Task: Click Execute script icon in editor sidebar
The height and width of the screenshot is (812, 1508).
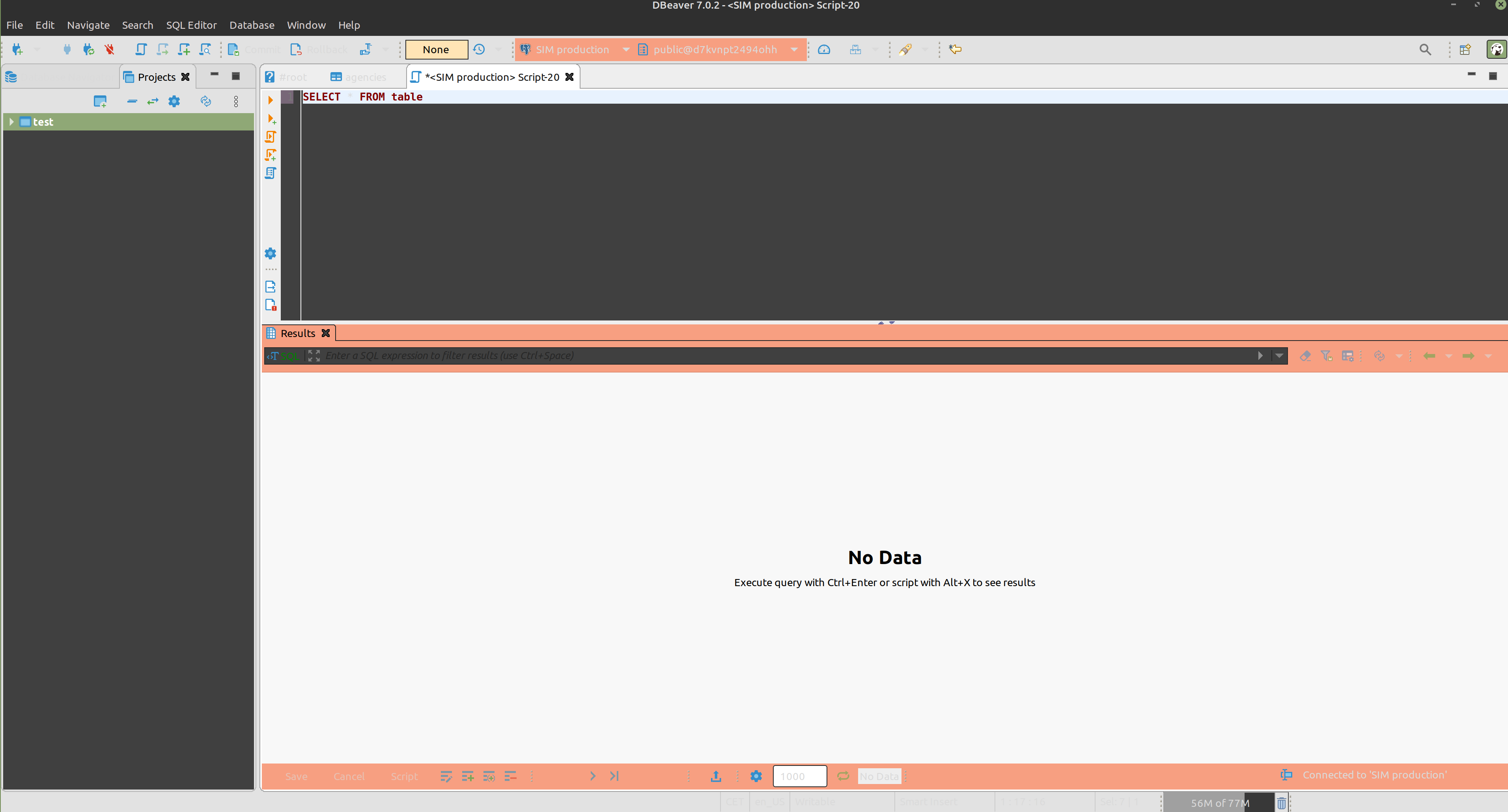Action: point(271,137)
